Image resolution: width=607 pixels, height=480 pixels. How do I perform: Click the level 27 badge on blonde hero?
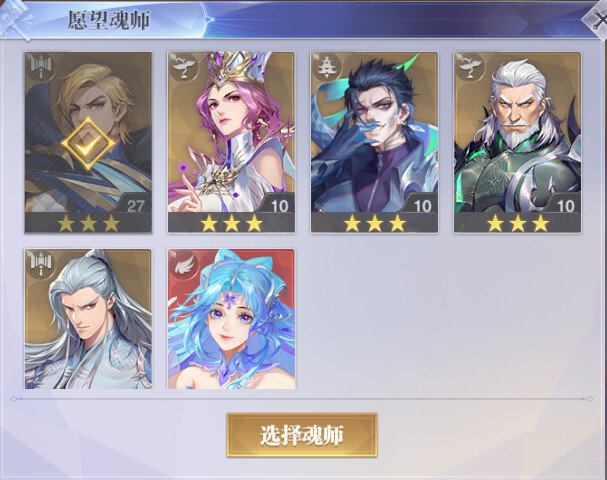point(135,206)
